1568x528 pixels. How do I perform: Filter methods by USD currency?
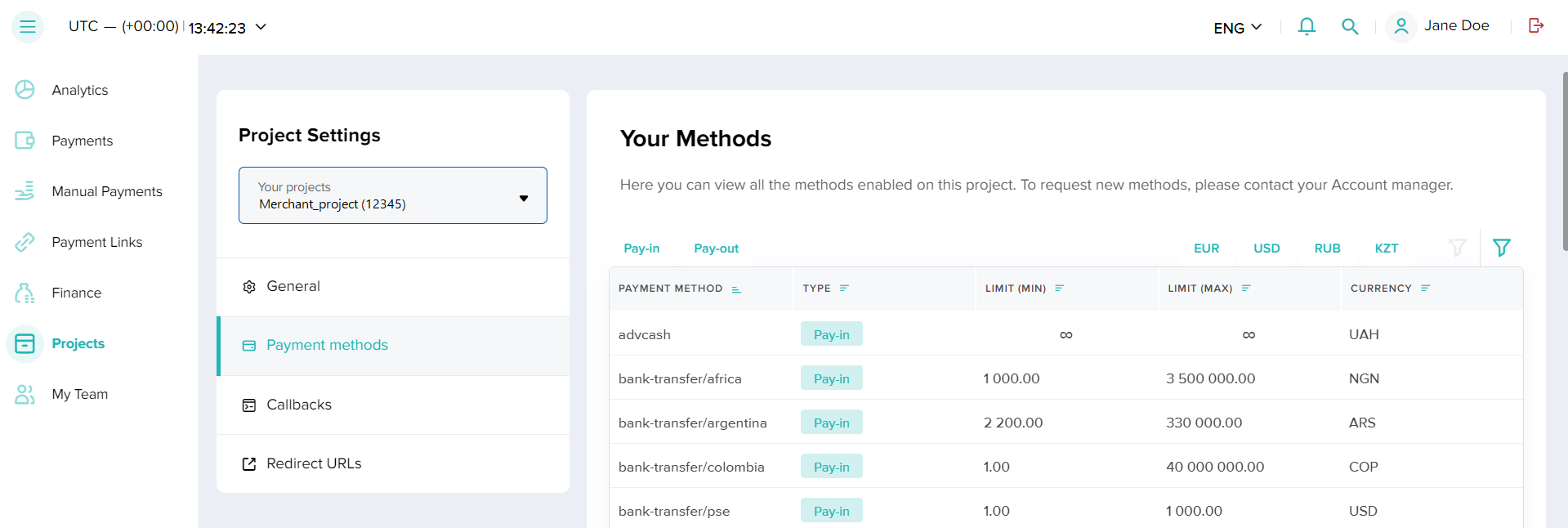coord(1266,248)
